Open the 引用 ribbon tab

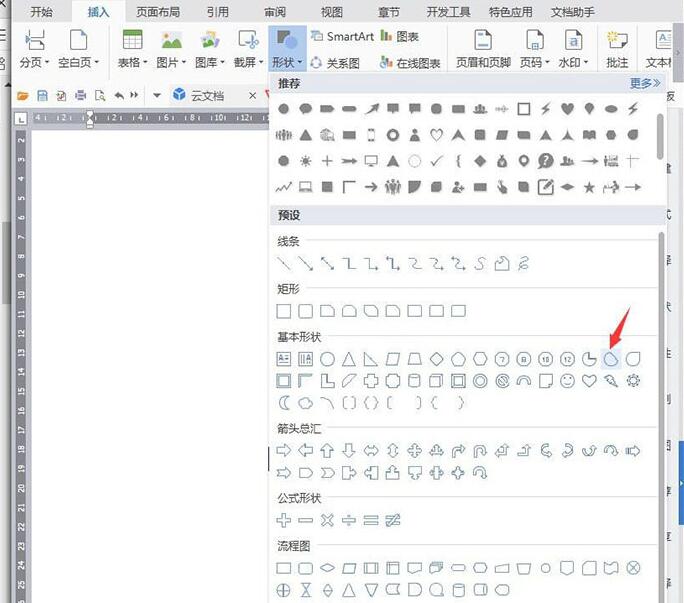(218, 12)
